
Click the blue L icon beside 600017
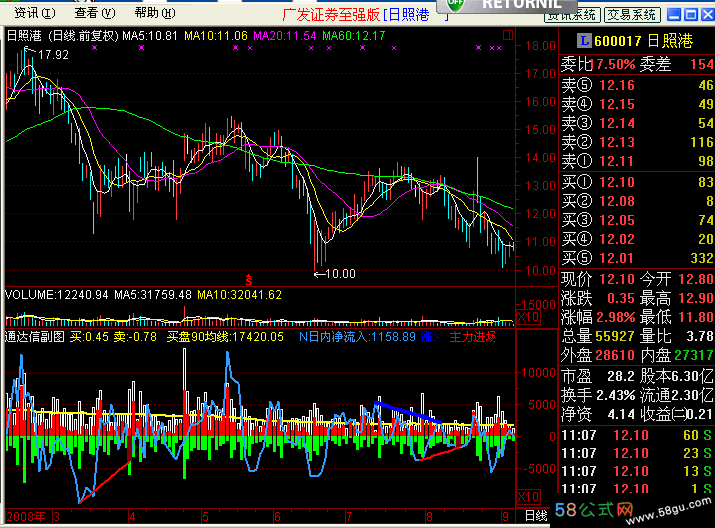584,41
